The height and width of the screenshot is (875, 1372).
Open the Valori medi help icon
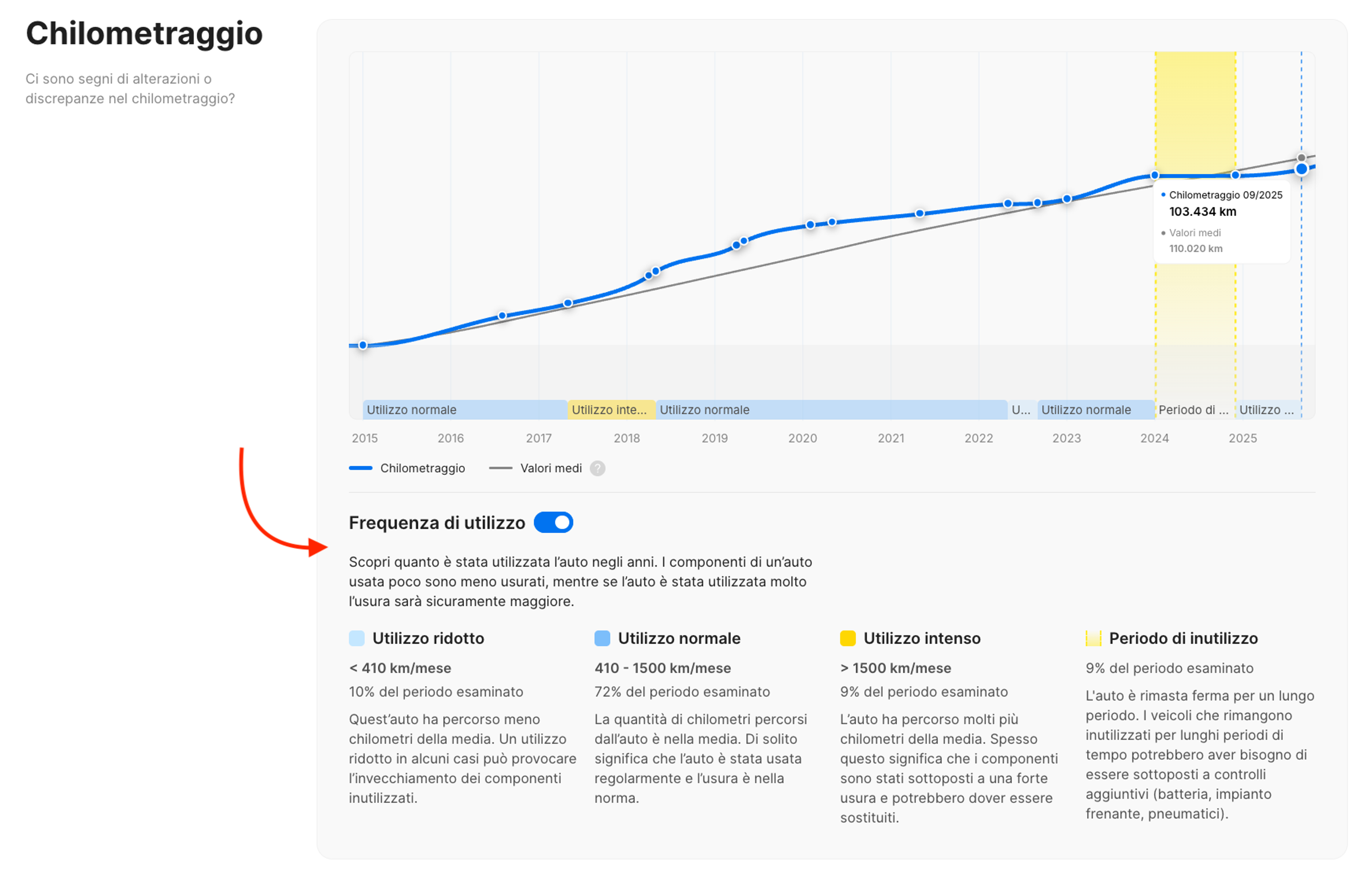(x=597, y=468)
